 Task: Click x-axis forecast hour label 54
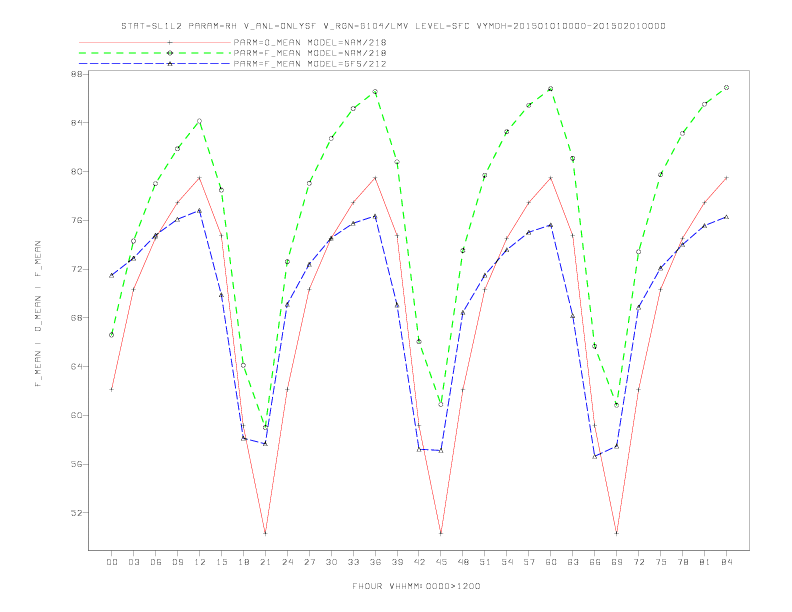point(507,562)
